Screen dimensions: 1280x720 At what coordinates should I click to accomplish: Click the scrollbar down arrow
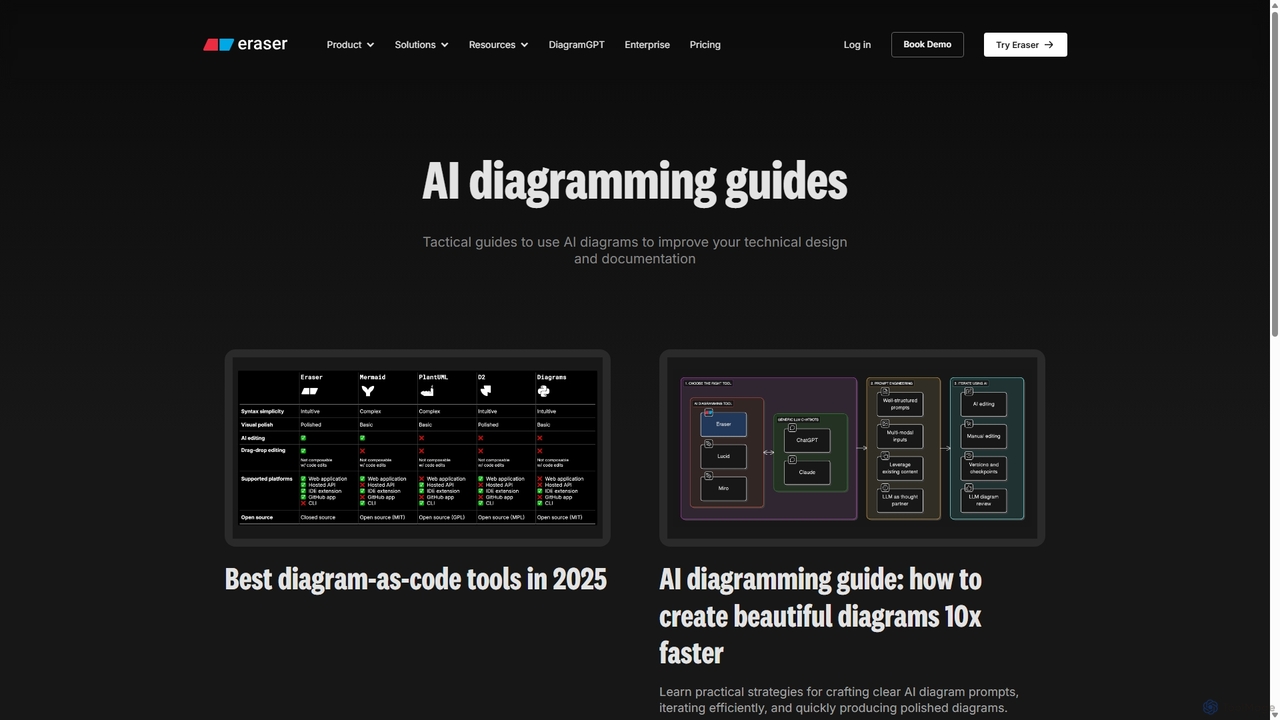pos(1273,714)
